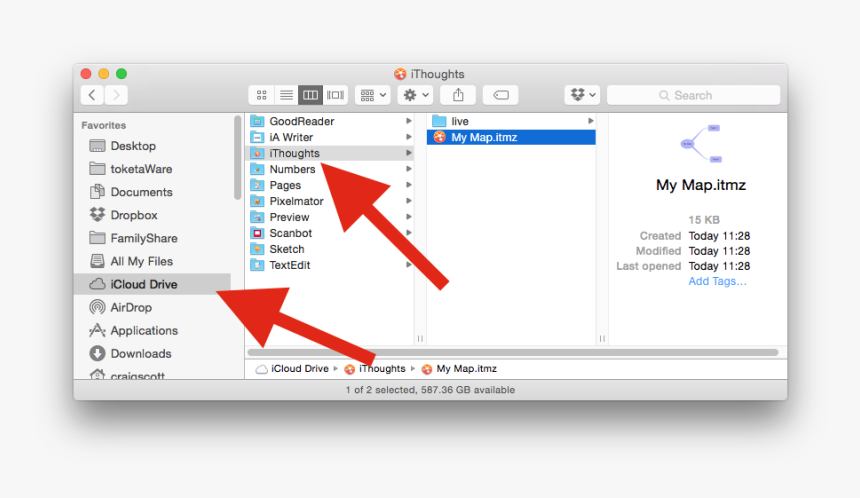
Task: Click the horizontal scrollbar below the columns
Action: pyautogui.click(x=513, y=352)
